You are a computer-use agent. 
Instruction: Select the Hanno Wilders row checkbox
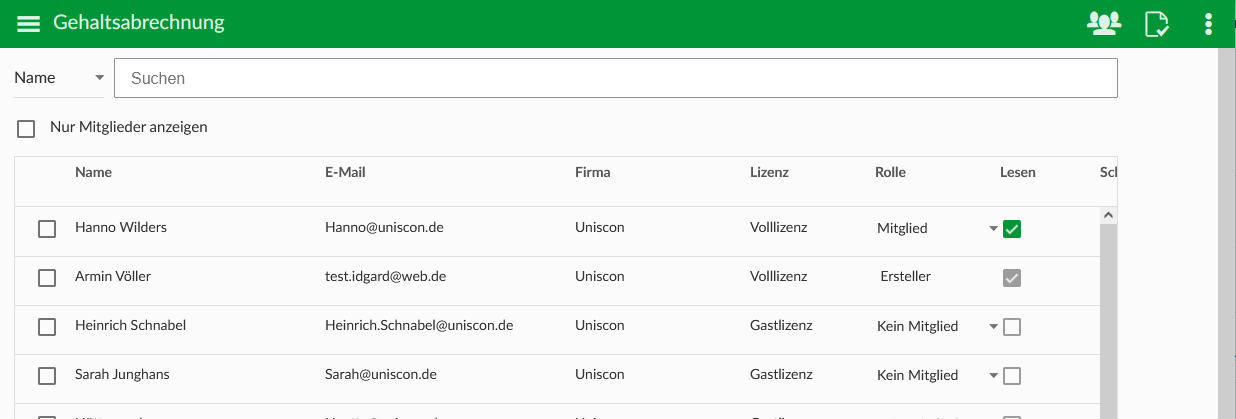[x=47, y=229]
